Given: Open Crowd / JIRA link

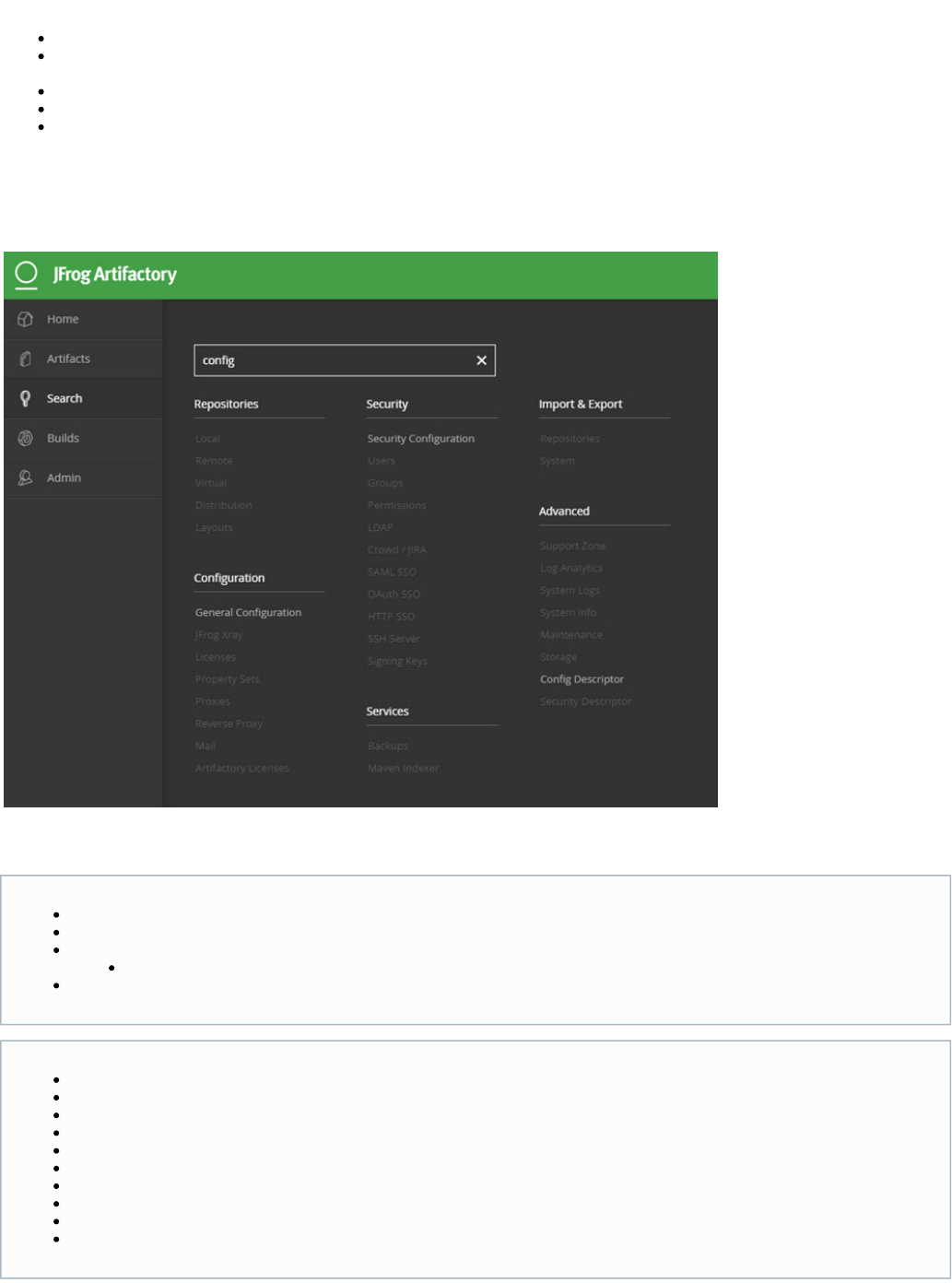Looking at the screenshot, I should (x=396, y=549).
